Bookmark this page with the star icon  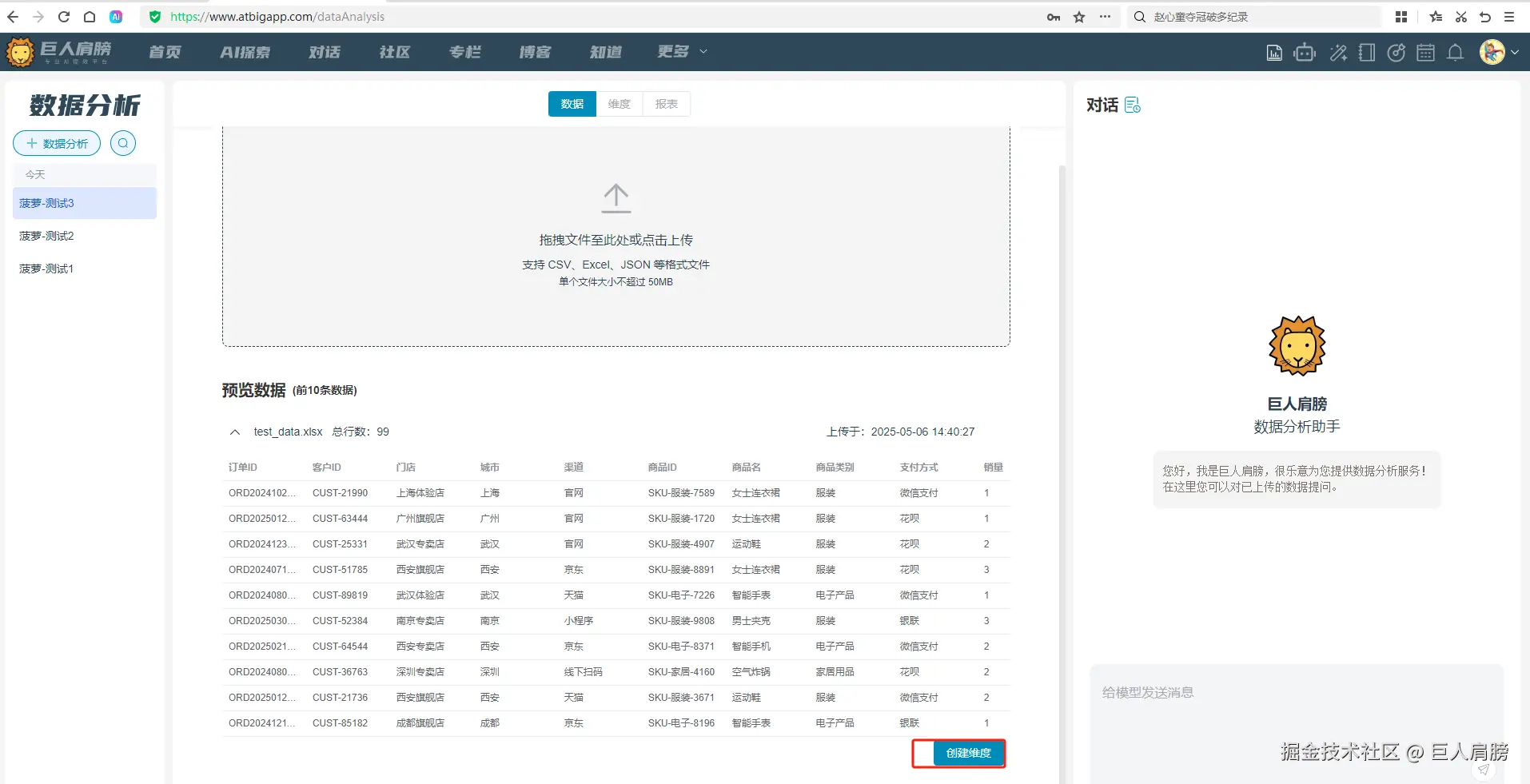coord(1079,17)
